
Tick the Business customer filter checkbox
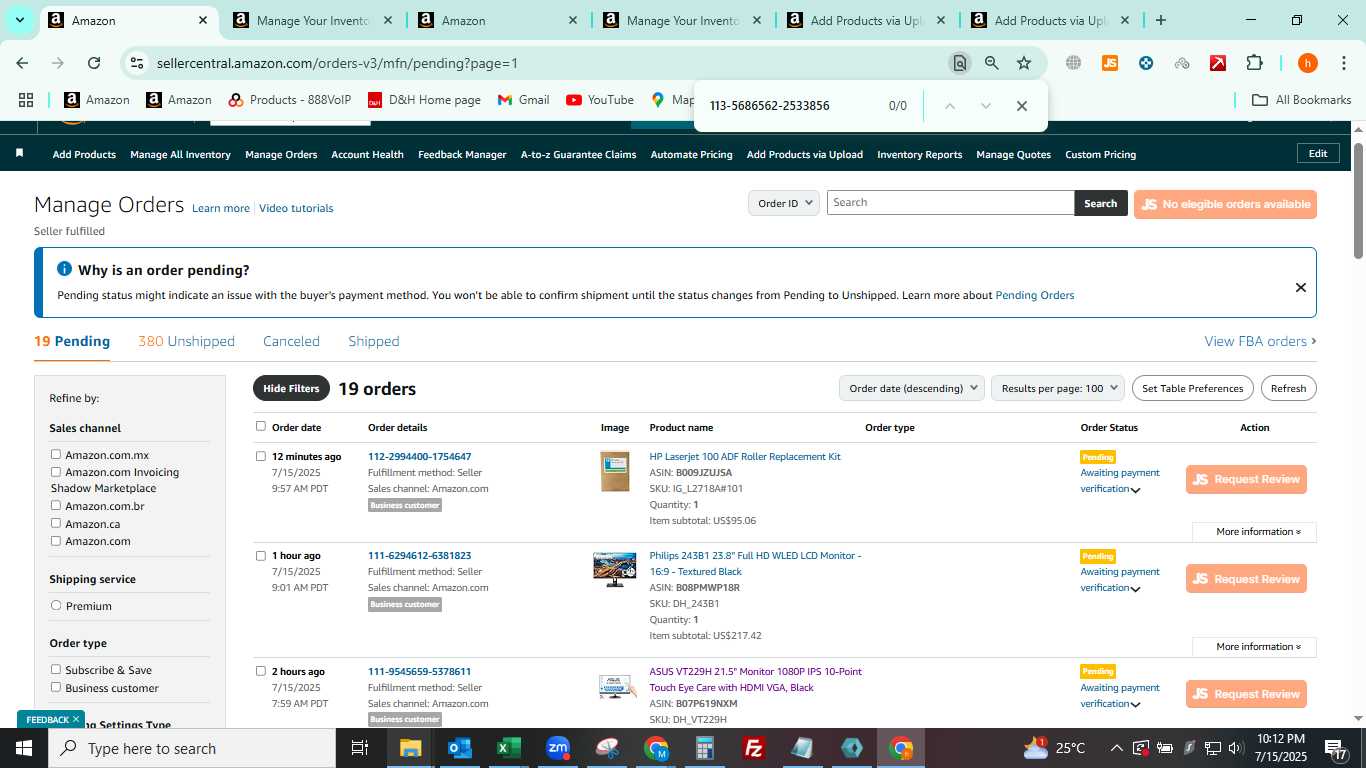coord(56,687)
